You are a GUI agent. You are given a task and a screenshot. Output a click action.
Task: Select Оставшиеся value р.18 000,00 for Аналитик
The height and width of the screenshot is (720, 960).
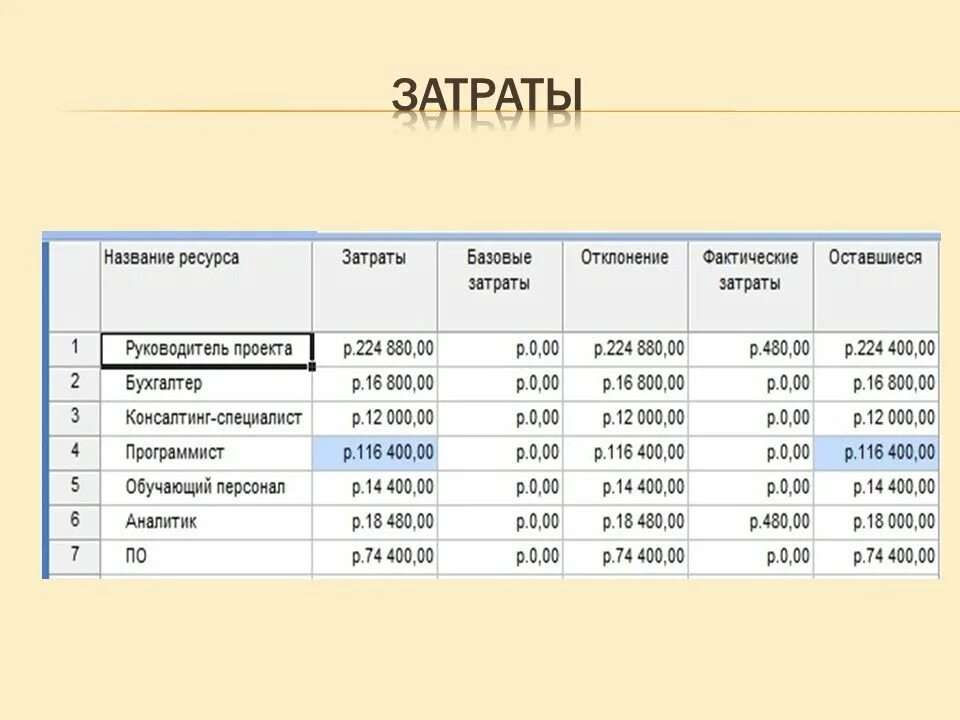tap(876, 522)
